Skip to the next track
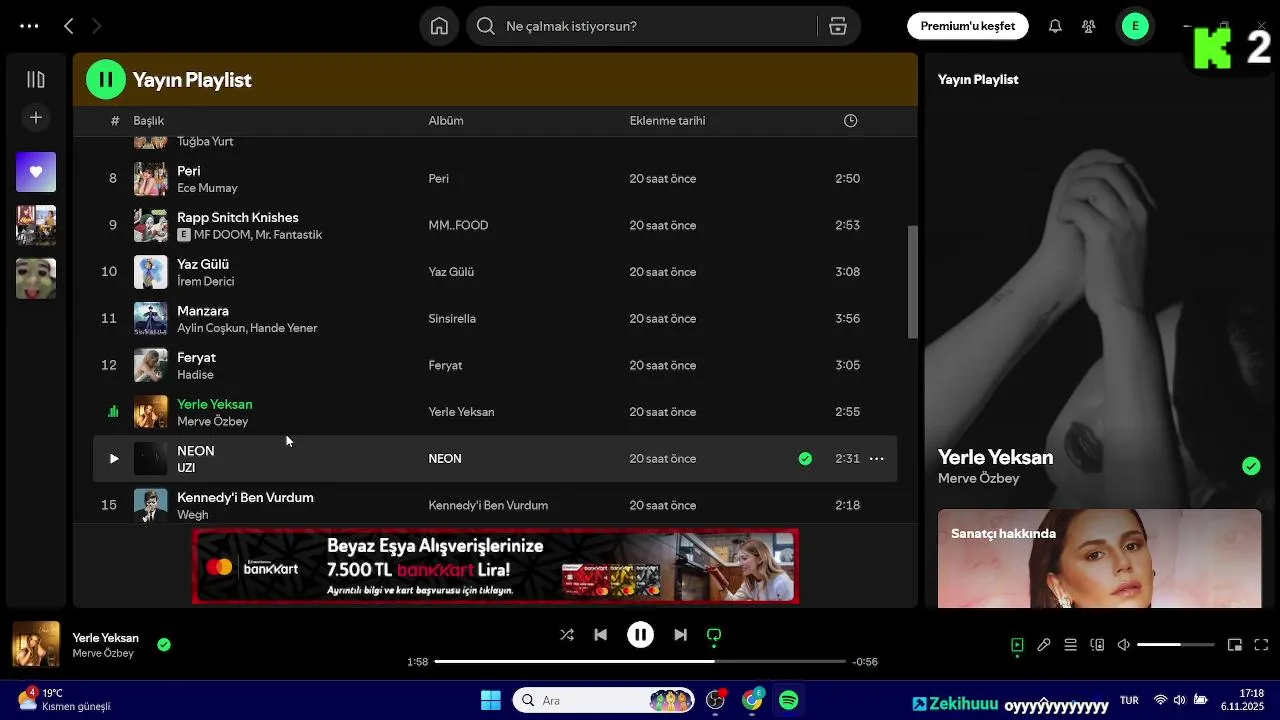This screenshot has width=1280, height=720. click(x=680, y=635)
